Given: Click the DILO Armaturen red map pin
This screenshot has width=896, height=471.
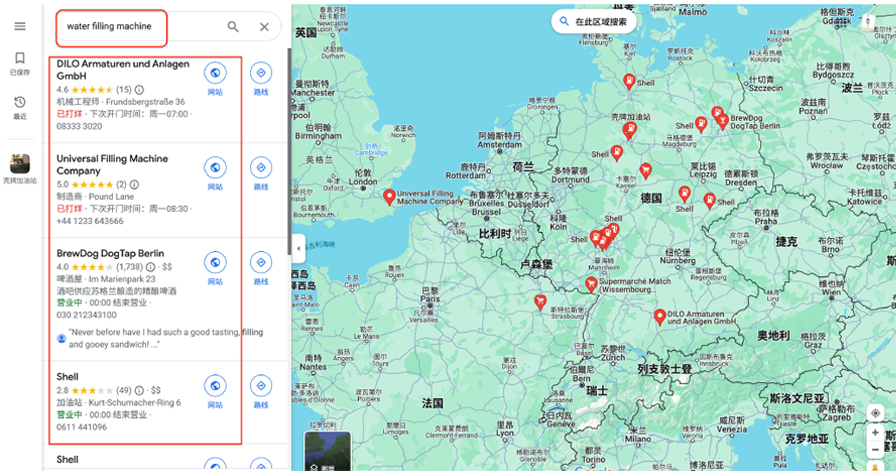Looking at the screenshot, I should point(659,317).
